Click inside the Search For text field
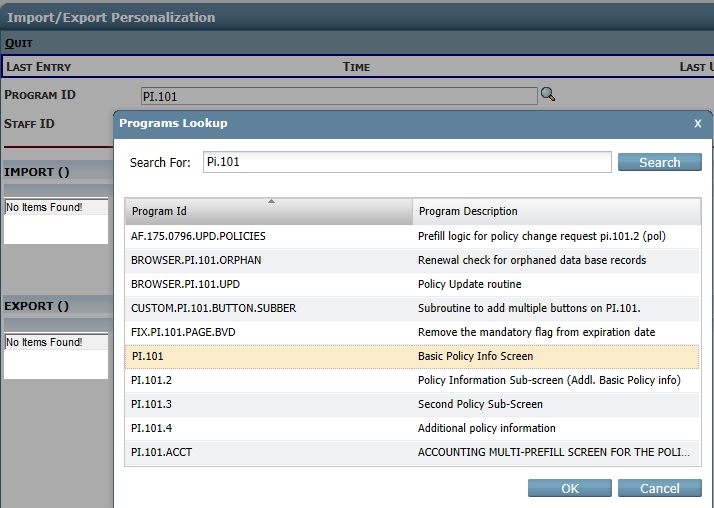 tap(405, 162)
